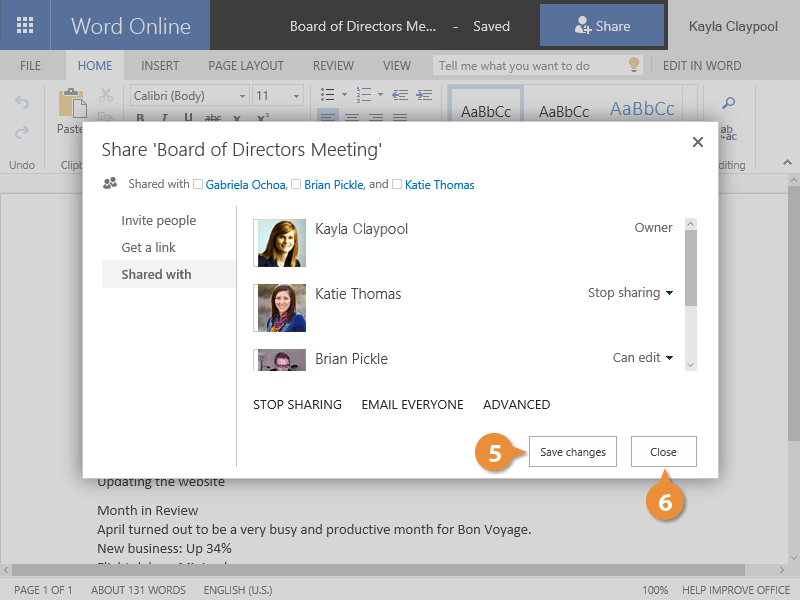
Task: Click the square box beside Brian Pickle link
Action: pos(296,185)
